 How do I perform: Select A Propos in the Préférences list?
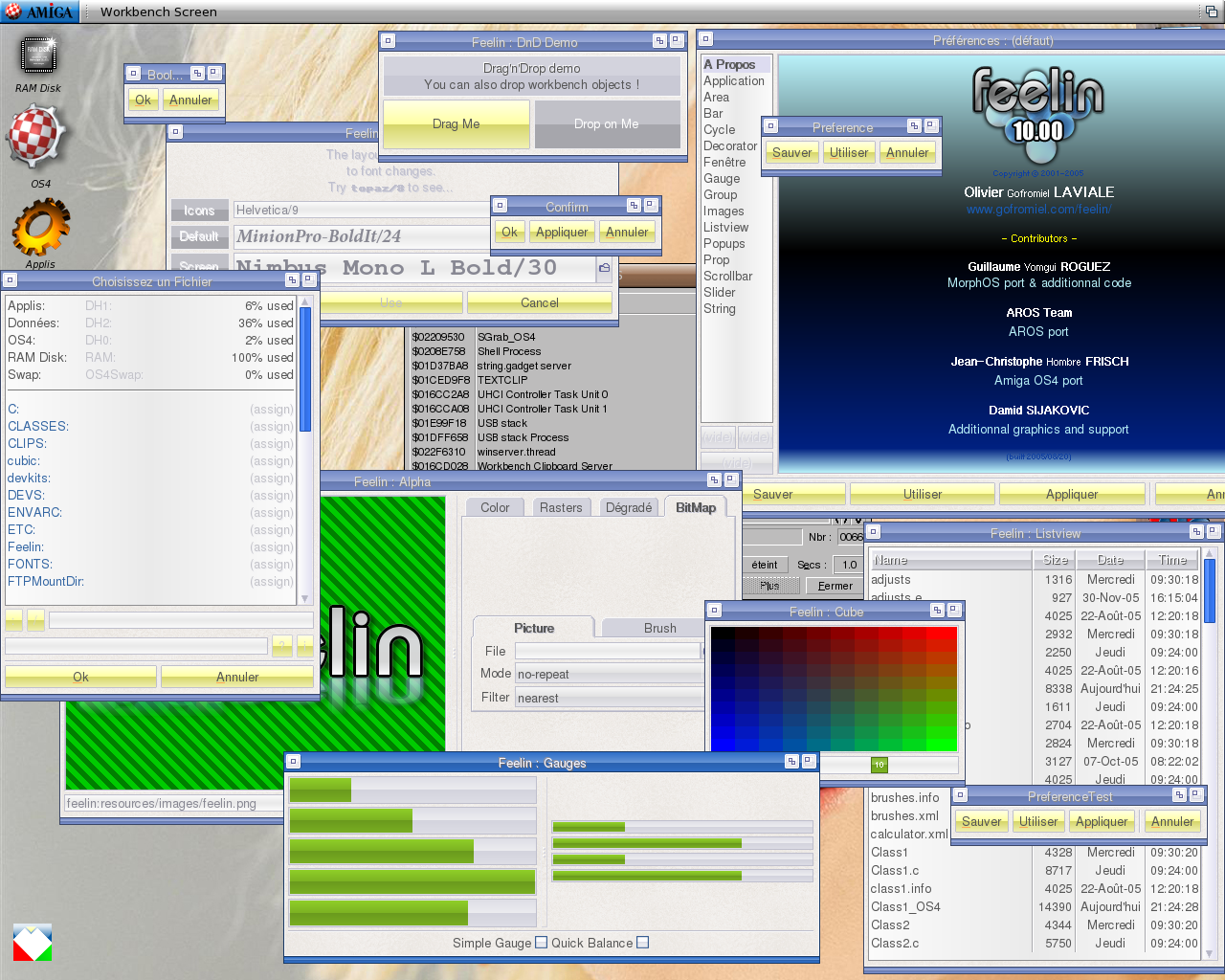pos(736,64)
